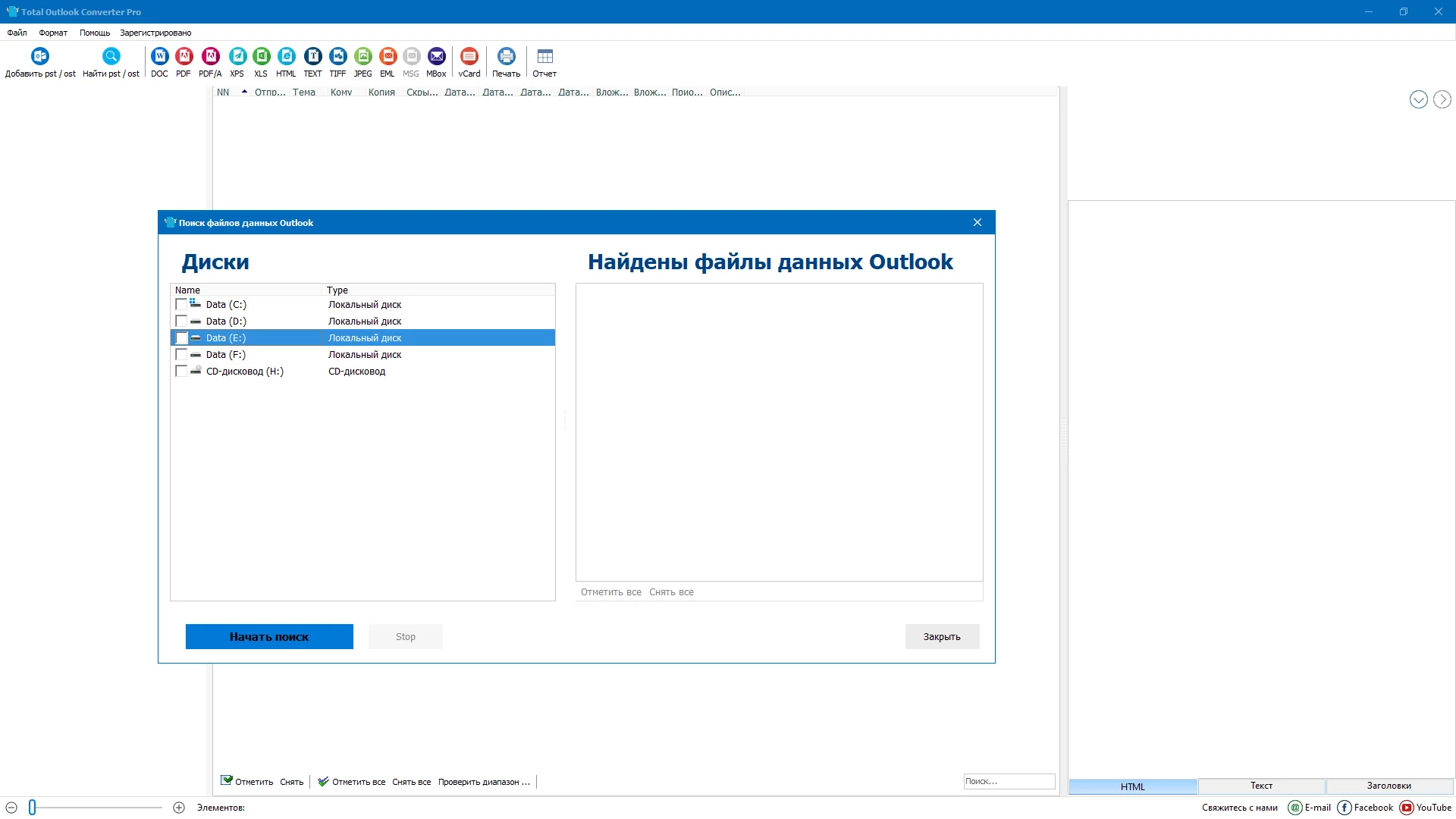This screenshot has height=819, width=1456.
Task: Choose the EML format icon
Action: (x=388, y=56)
